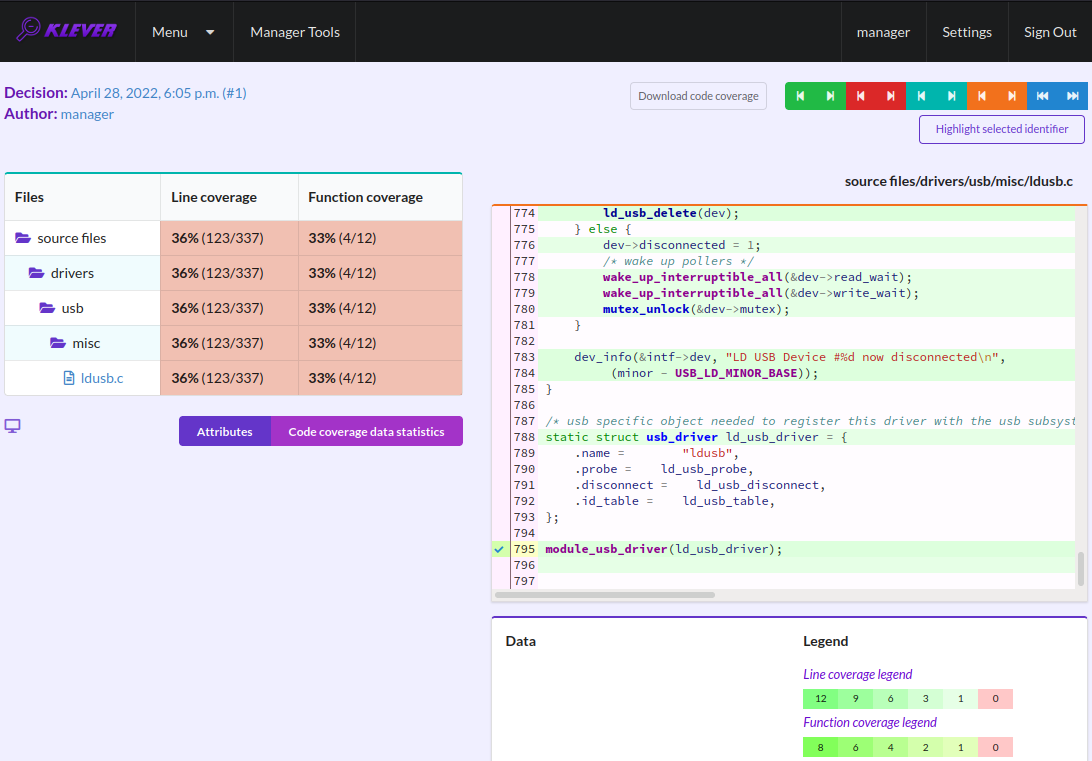The height and width of the screenshot is (761, 1092).
Task: Open author manager link
Action: [x=87, y=114]
